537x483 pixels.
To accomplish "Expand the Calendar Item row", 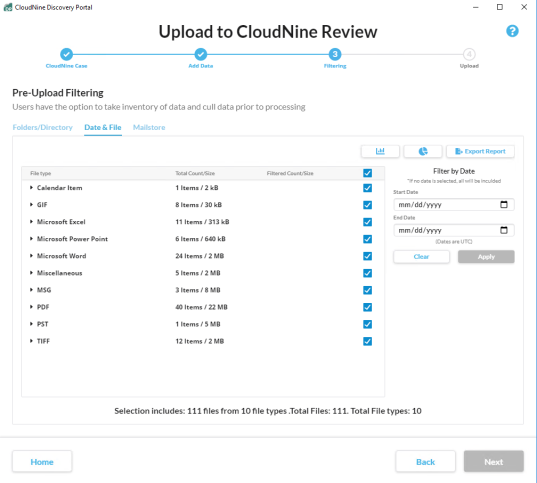I will (x=31, y=187).
